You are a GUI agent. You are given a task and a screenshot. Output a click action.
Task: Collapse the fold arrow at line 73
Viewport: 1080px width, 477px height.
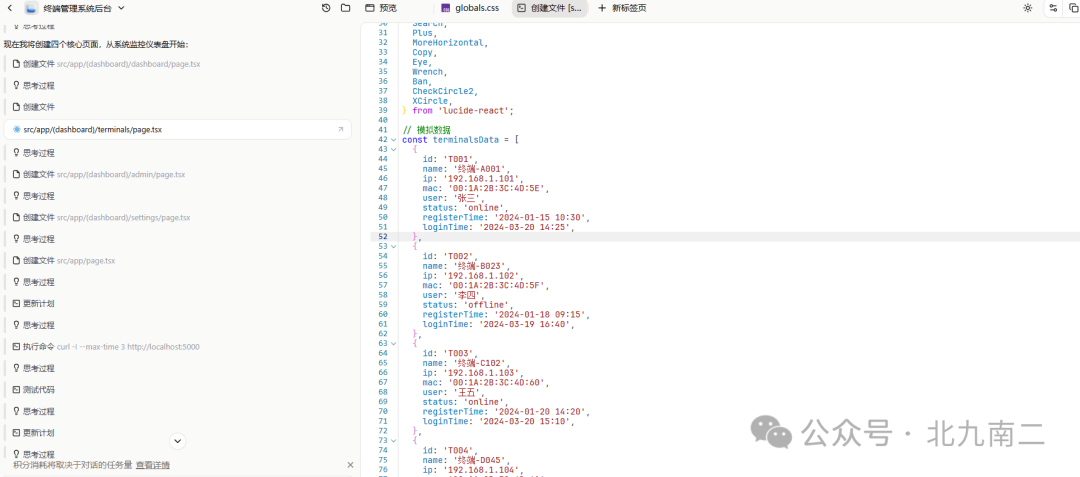393,440
